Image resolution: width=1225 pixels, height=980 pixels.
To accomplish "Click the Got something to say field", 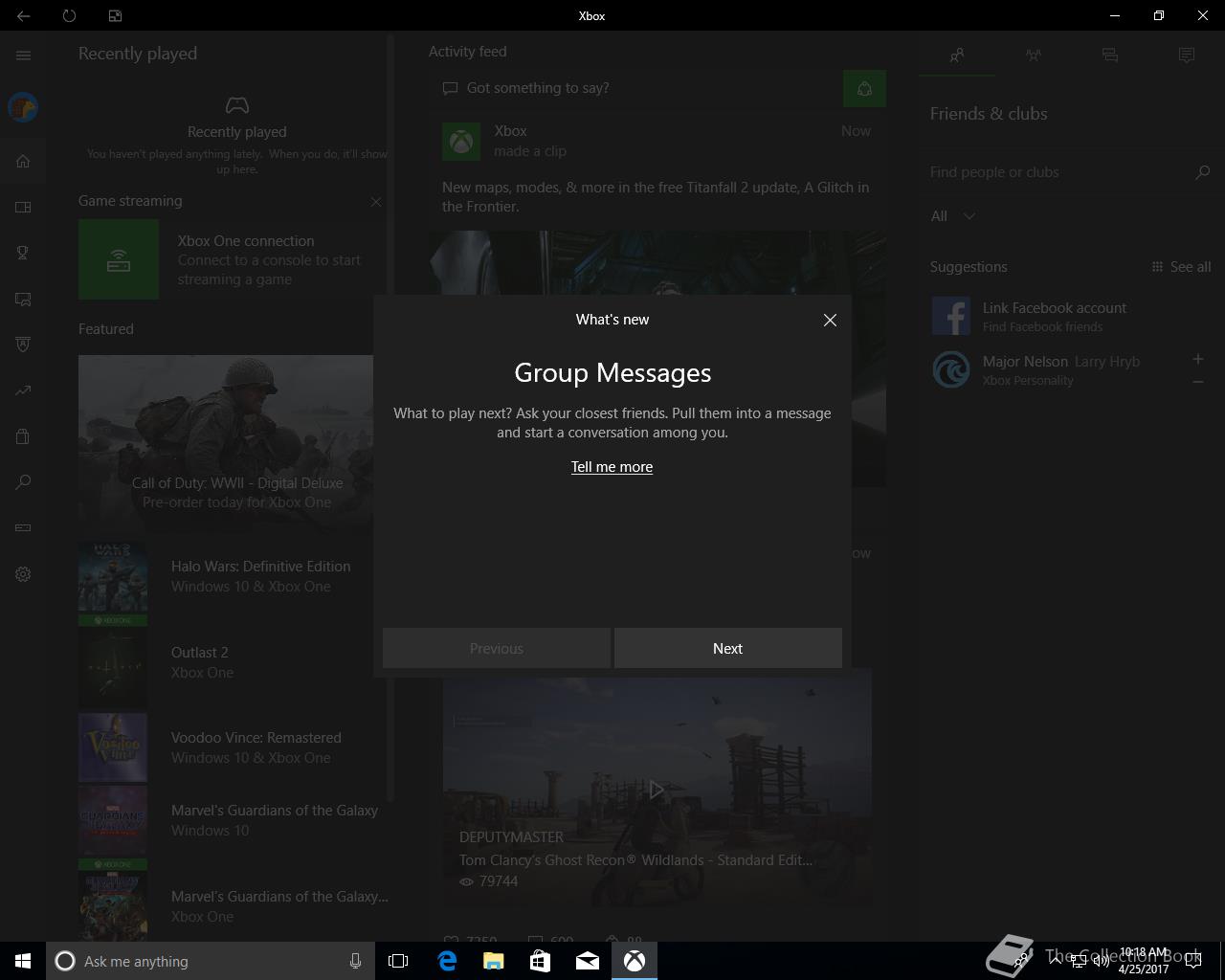I will click(x=636, y=88).
